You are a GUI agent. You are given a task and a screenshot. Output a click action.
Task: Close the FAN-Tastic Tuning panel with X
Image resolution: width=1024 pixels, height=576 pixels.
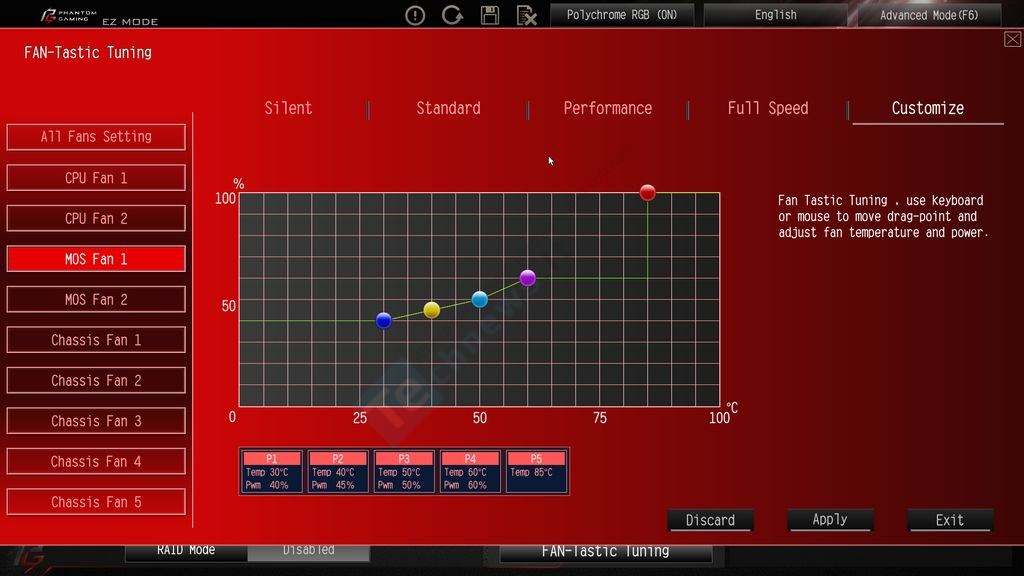[x=1012, y=39]
